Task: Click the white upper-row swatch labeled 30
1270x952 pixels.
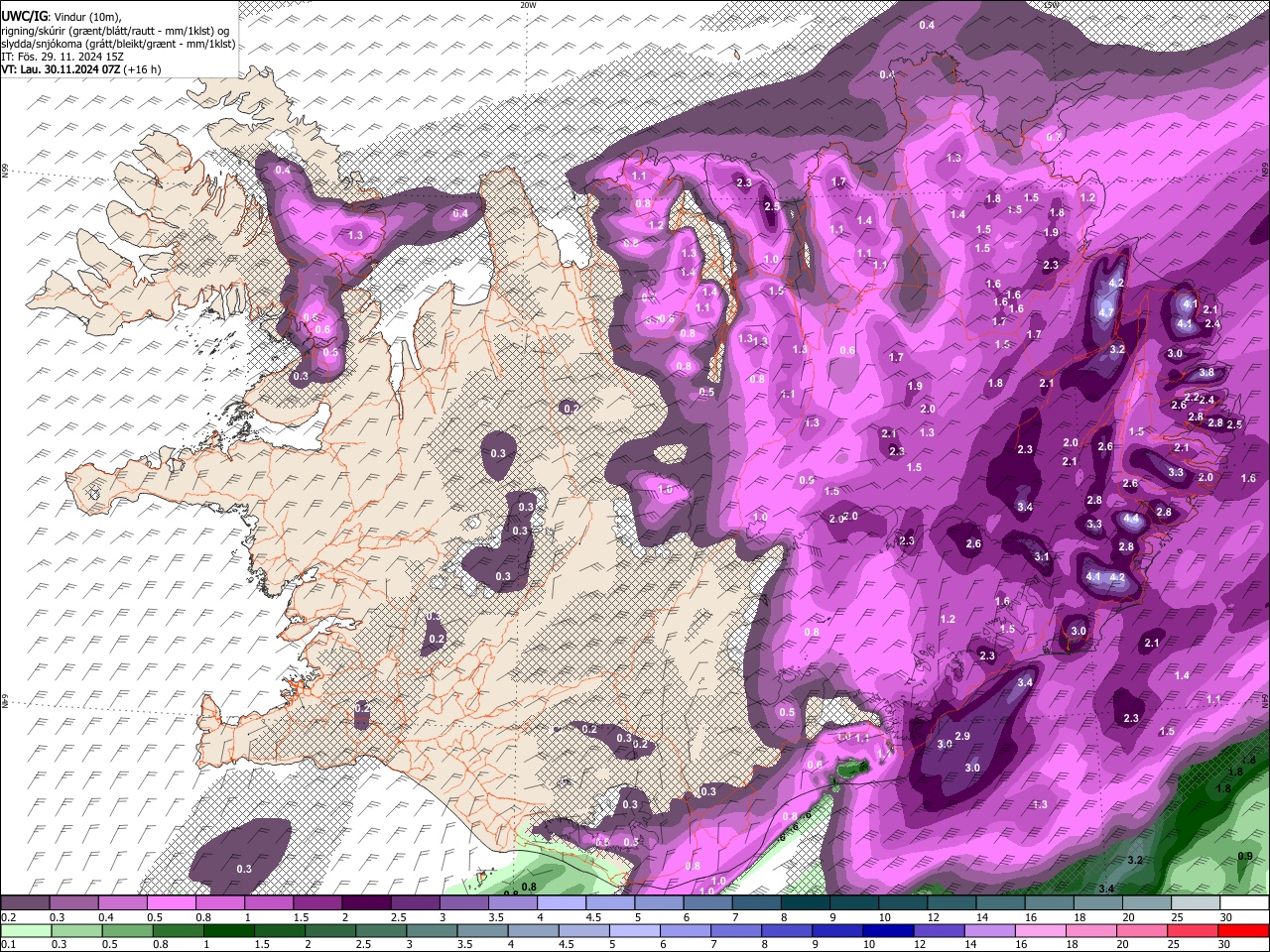Action: coord(1244,903)
